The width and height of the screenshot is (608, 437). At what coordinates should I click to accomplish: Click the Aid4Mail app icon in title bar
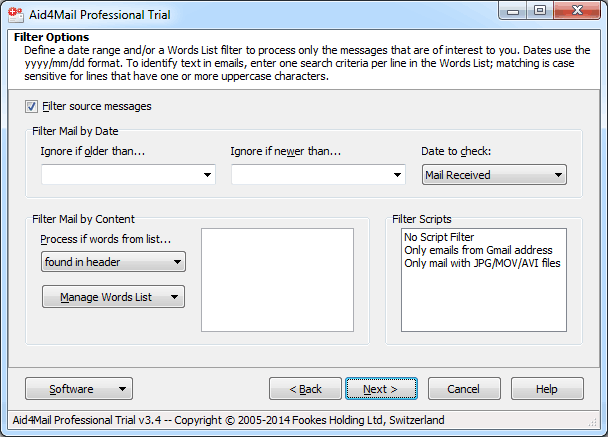click(16, 14)
